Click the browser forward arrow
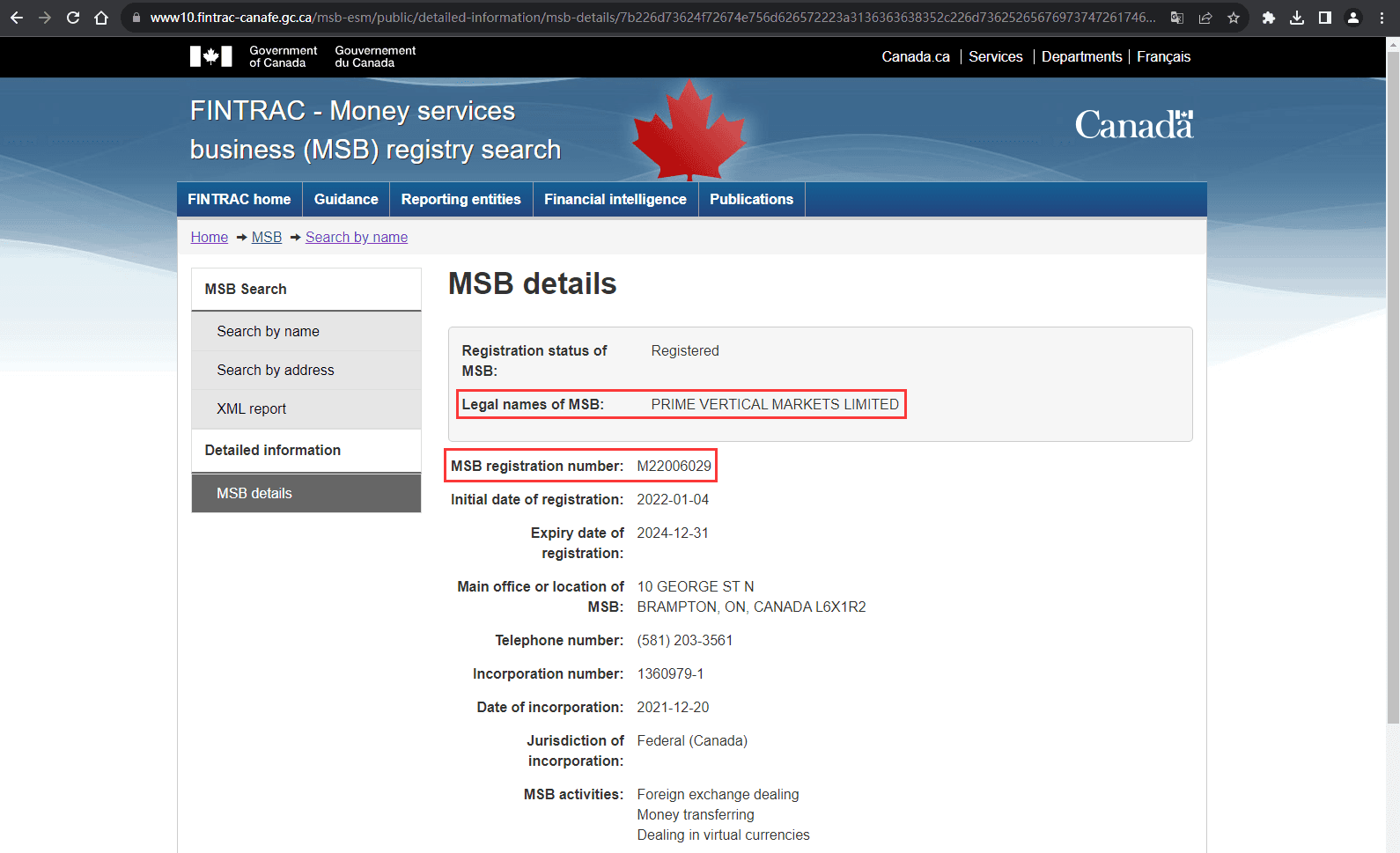Viewport: 1400px width, 853px height. pyautogui.click(x=45, y=18)
